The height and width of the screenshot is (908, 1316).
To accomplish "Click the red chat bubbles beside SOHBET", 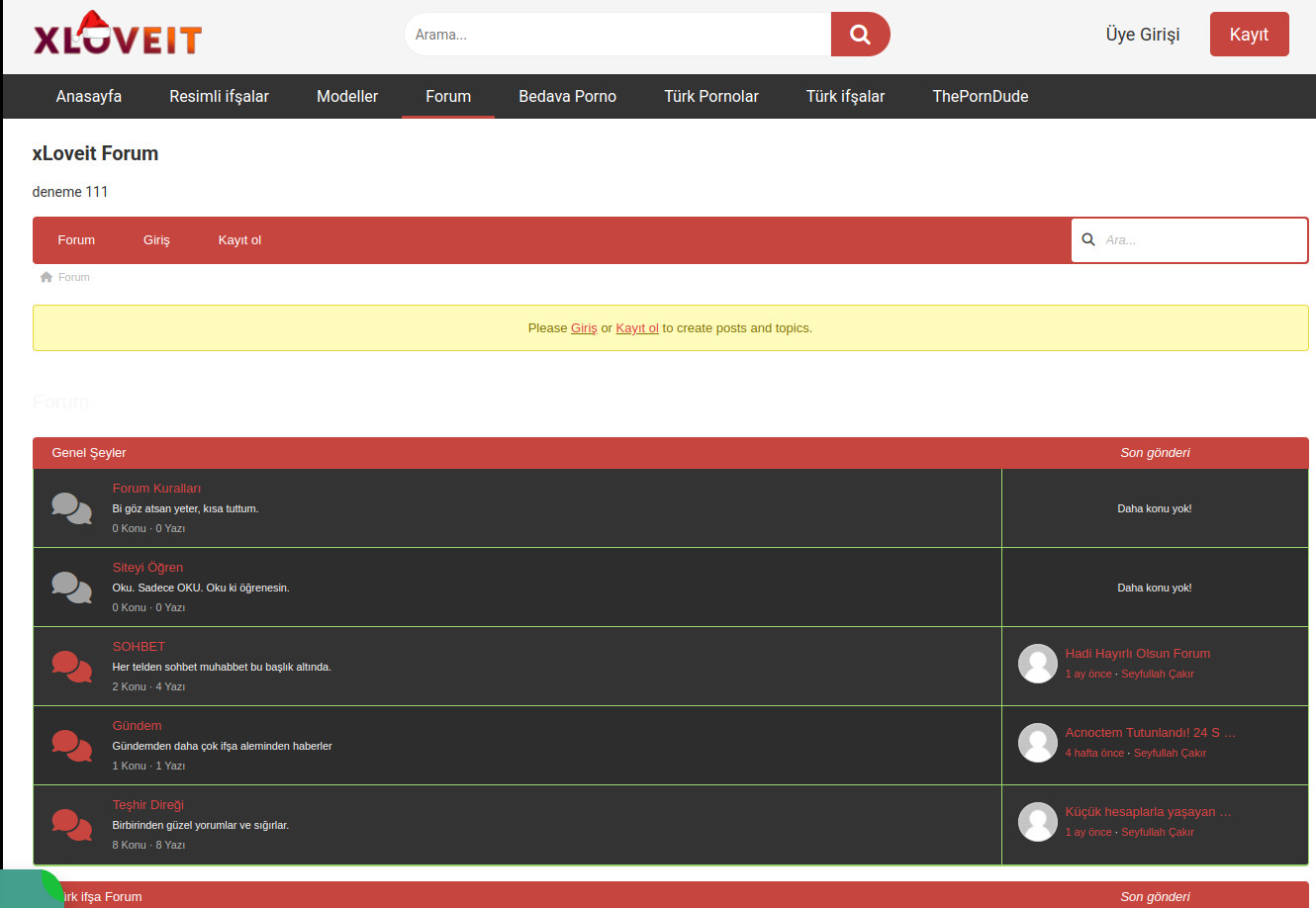I will (x=71, y=667).
